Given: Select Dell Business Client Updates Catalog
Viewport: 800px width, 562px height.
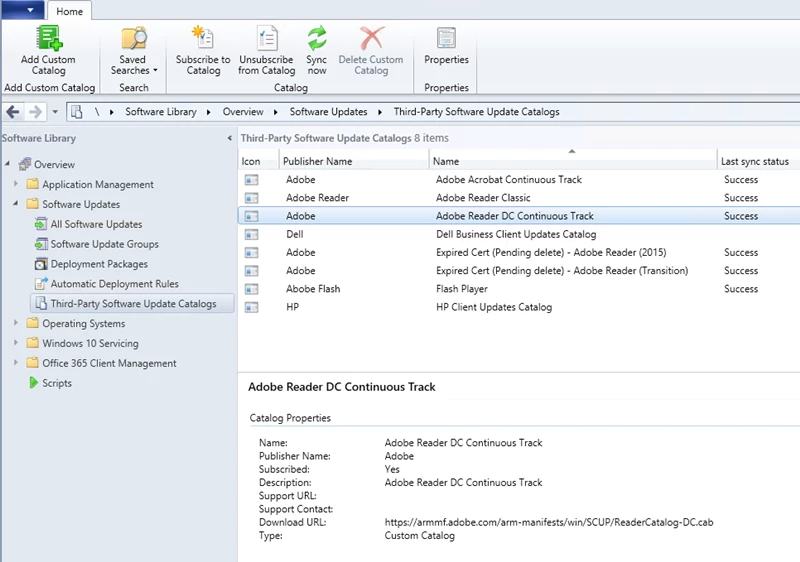Looking at the screenshot, I should (x=516, y=235).
